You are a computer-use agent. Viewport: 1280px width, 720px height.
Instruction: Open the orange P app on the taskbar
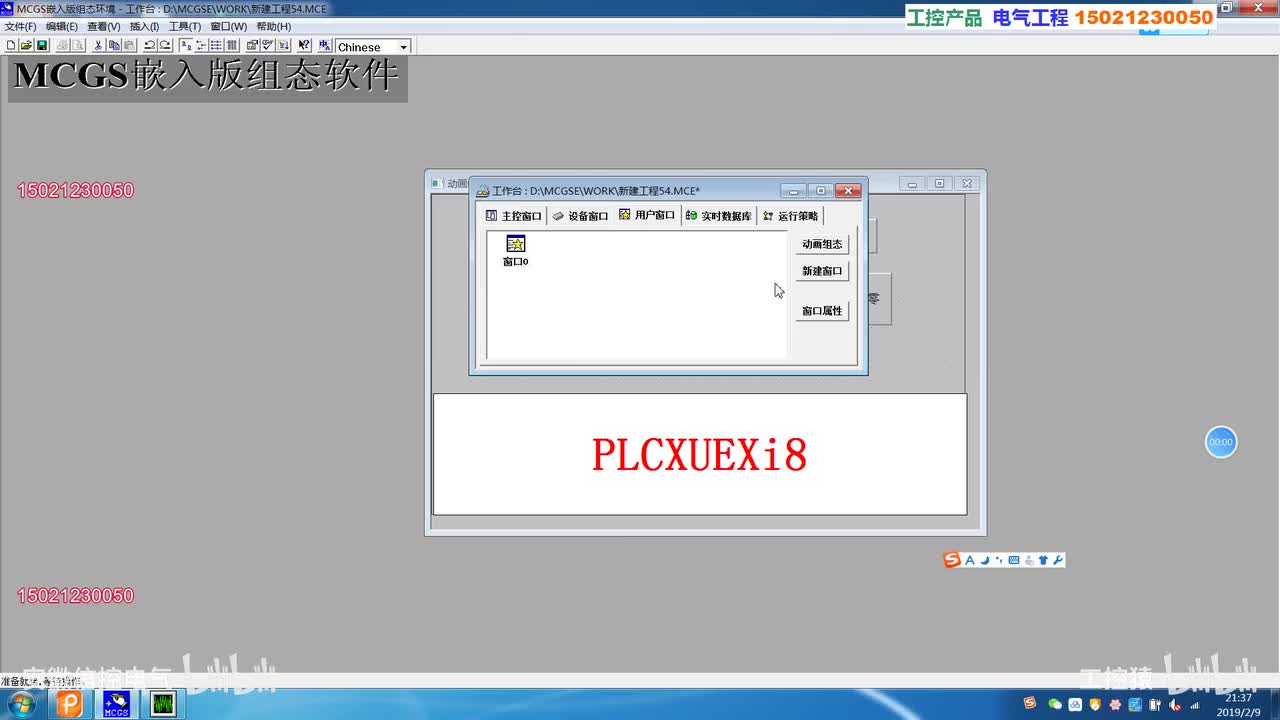tap(69, 704)
